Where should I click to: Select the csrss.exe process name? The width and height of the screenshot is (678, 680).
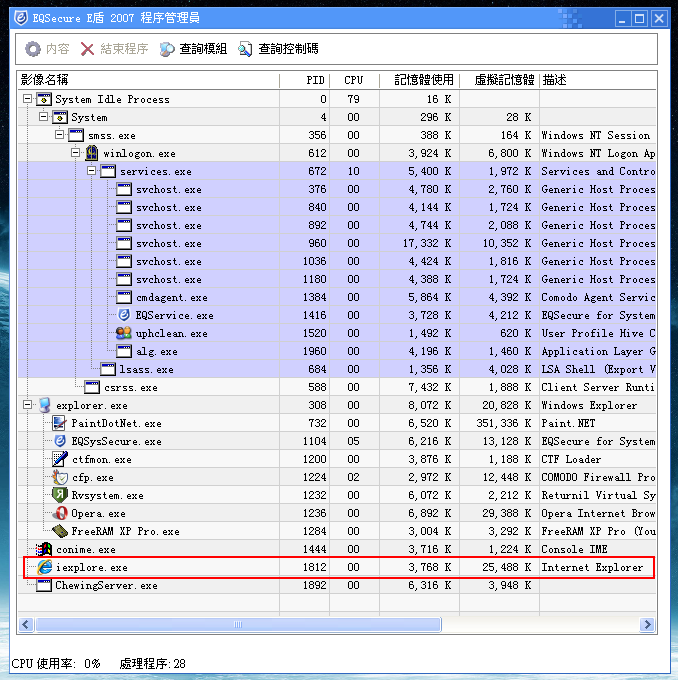tap(131, 387)
